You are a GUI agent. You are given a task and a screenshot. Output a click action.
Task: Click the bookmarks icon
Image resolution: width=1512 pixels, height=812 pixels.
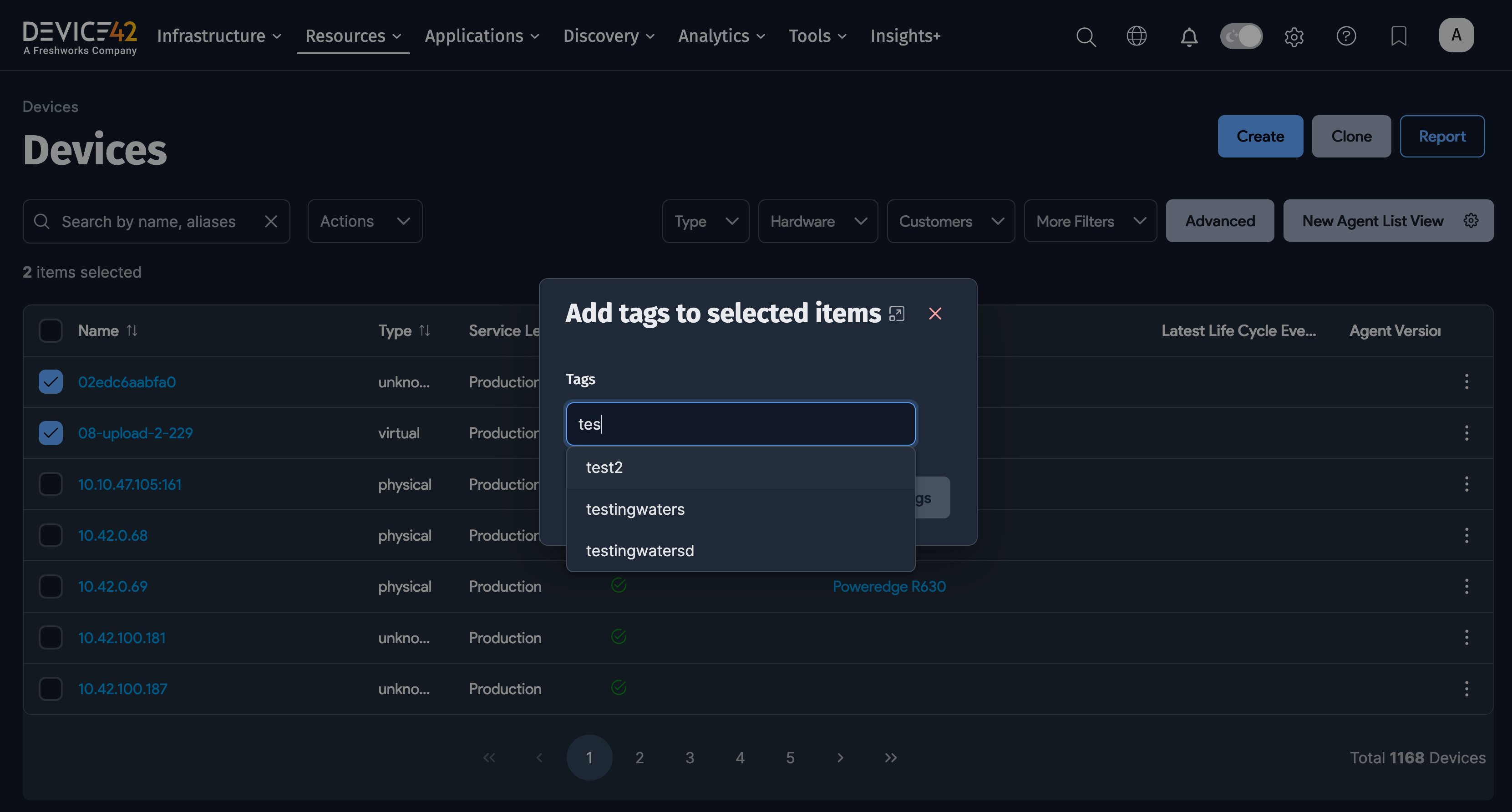coord(1399,36)
